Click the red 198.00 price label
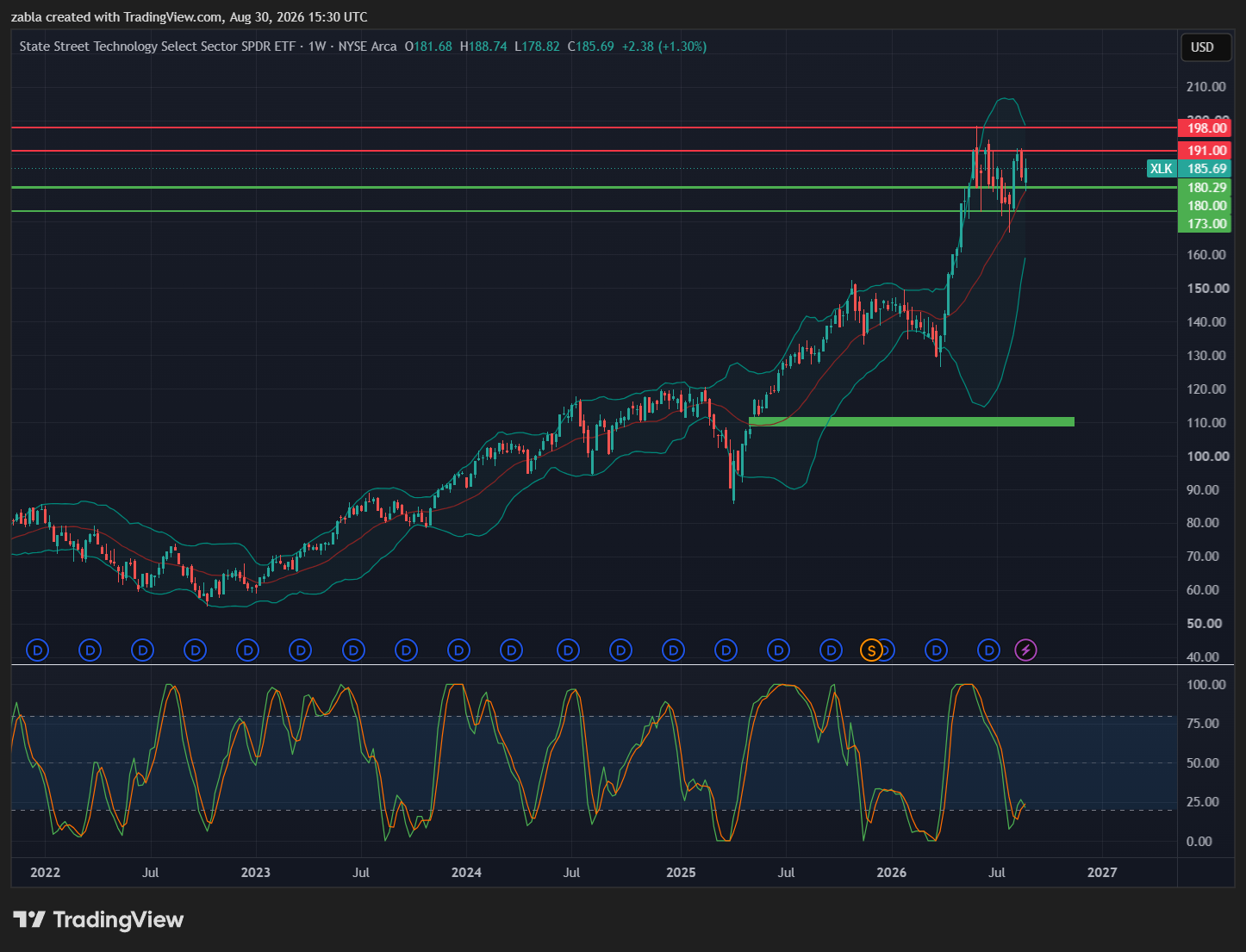This screenshot has width=1246, height=952. click(x=1205, y=128)
